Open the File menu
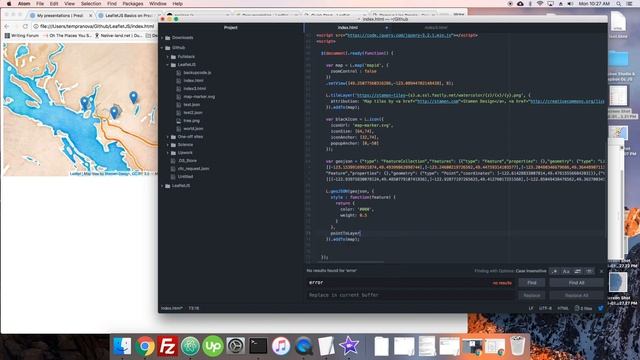This screenshot has width=640, height=360. (40, 4)
